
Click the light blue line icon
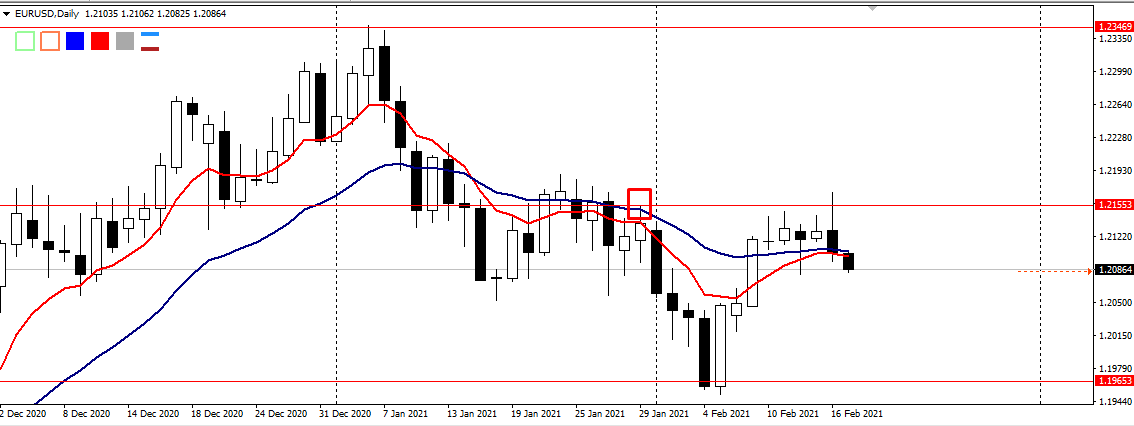pos(150,35)
